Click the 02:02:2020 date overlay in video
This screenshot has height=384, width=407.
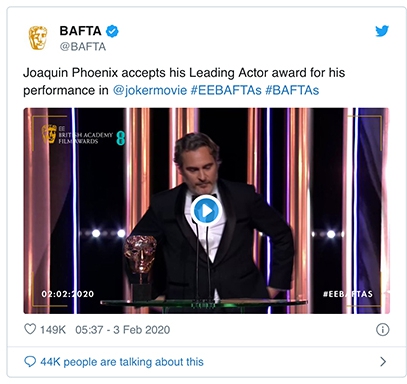[x=68, y=294]
